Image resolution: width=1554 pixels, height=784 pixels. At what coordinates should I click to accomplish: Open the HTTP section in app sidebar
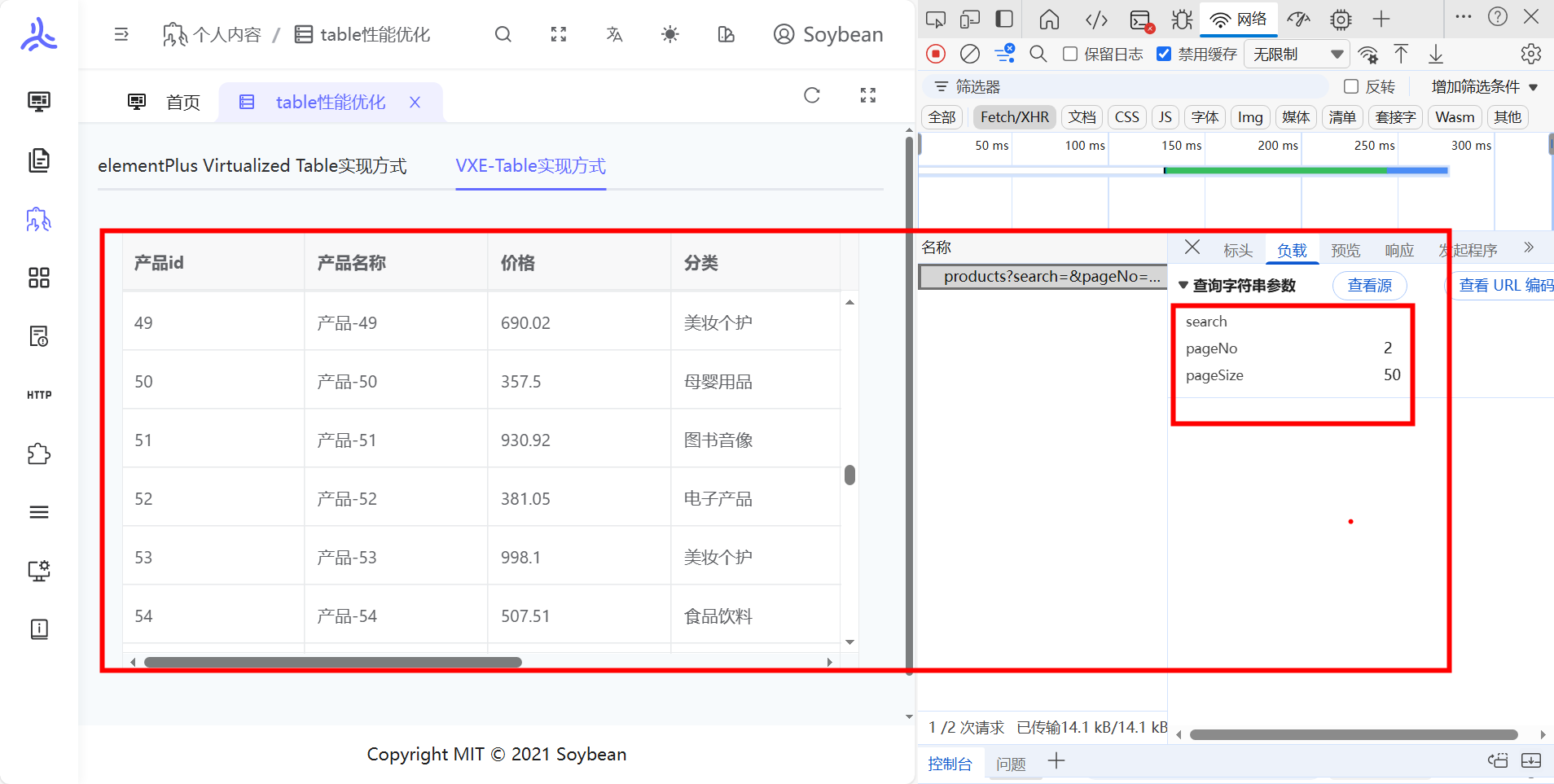38,395
